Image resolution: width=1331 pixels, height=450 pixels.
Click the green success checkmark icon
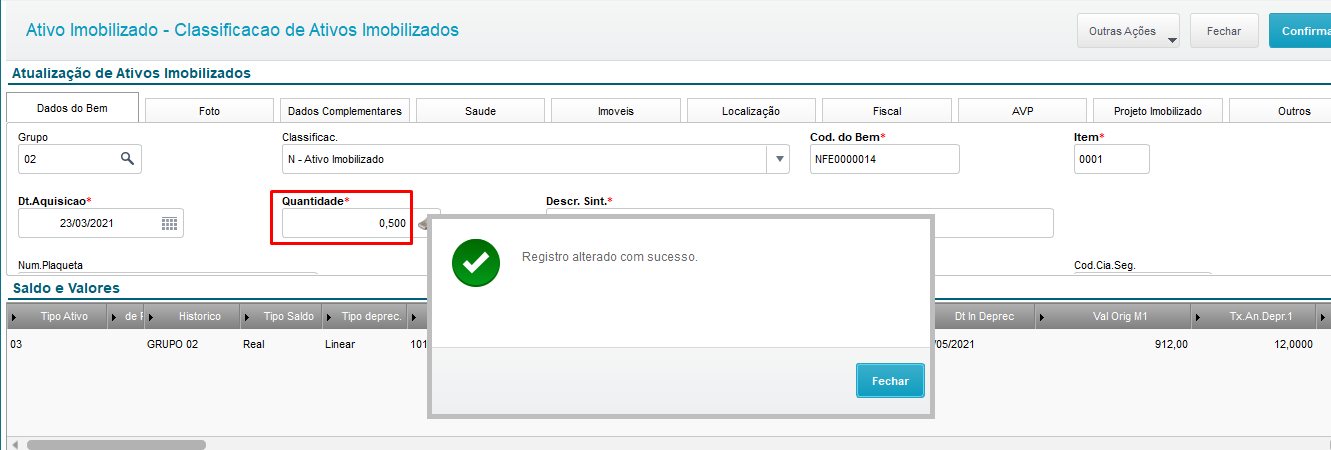[476, 263]
